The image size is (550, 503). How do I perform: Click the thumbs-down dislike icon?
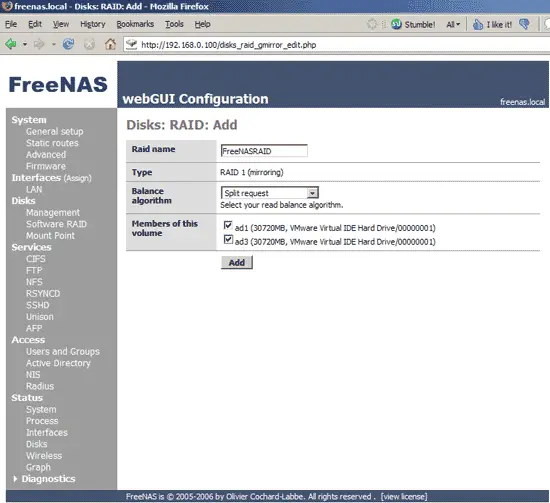coord(525,24)
